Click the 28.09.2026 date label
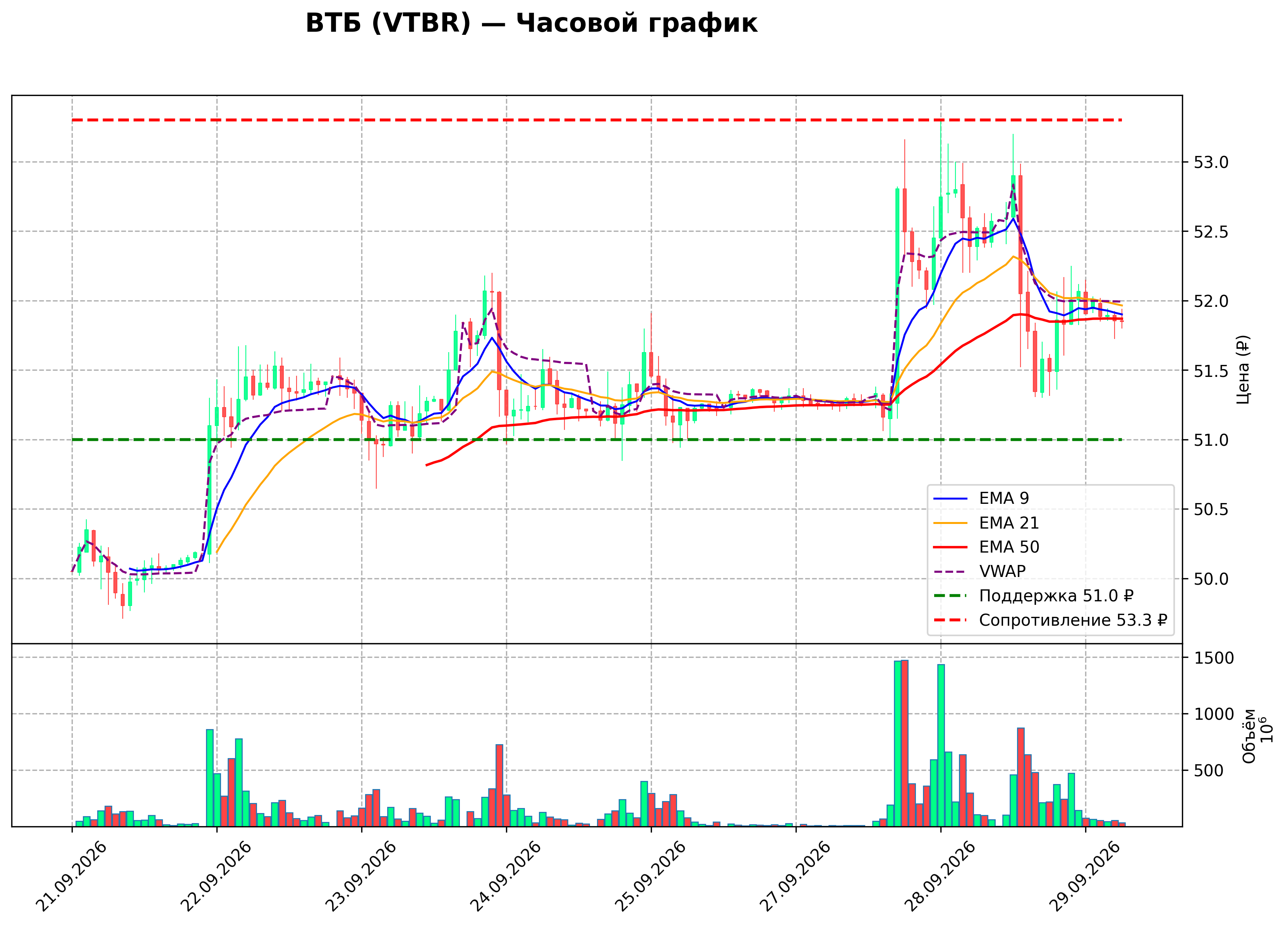The image size is (1288, 926). point(940,876)
